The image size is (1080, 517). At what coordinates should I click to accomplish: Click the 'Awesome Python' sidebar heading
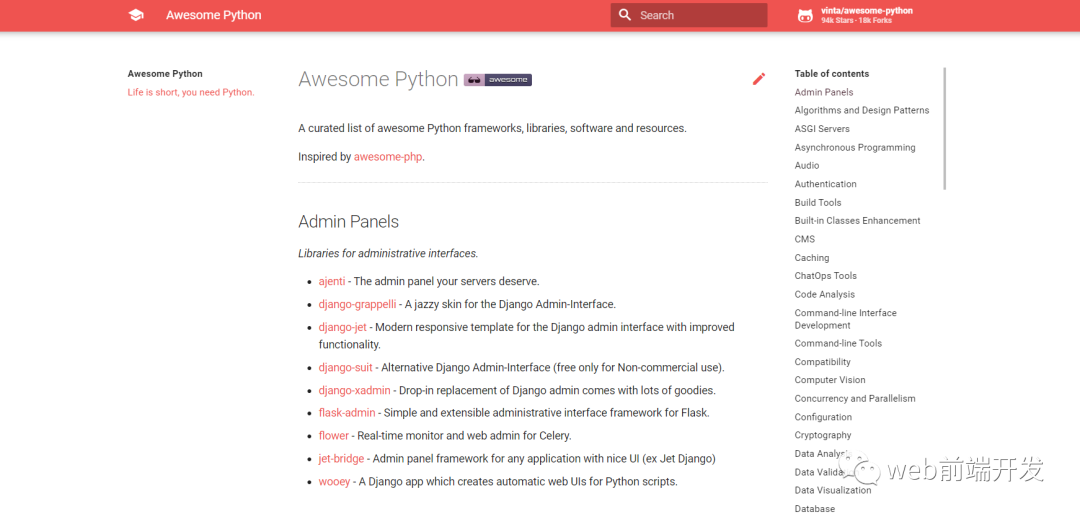(165, 74)
